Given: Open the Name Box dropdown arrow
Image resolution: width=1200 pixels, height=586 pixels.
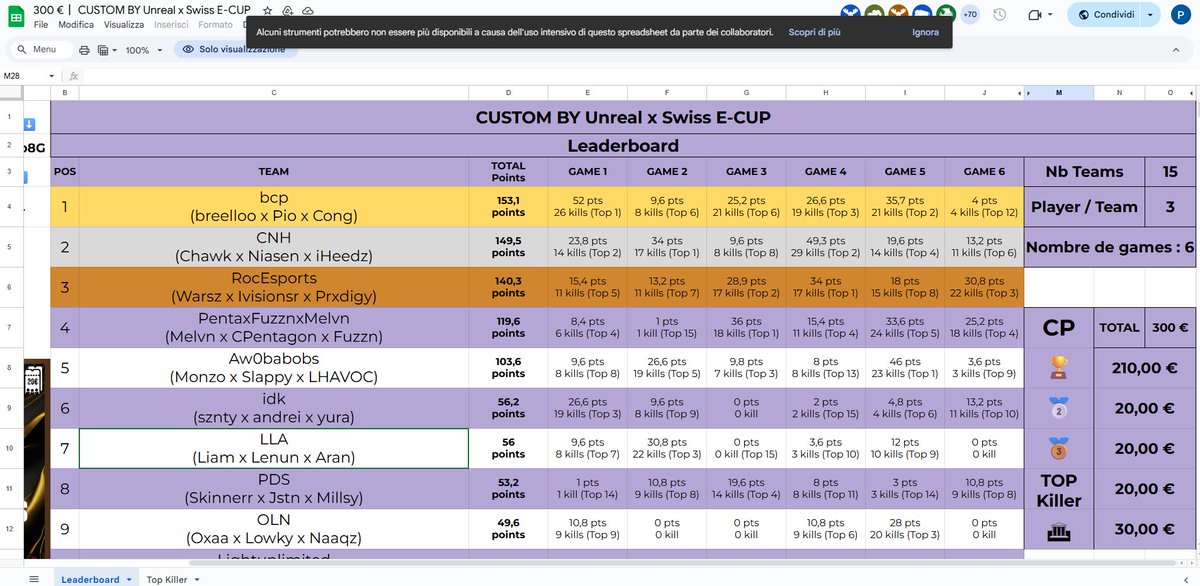Looking at the screenshot, I should tap(52, 76).
